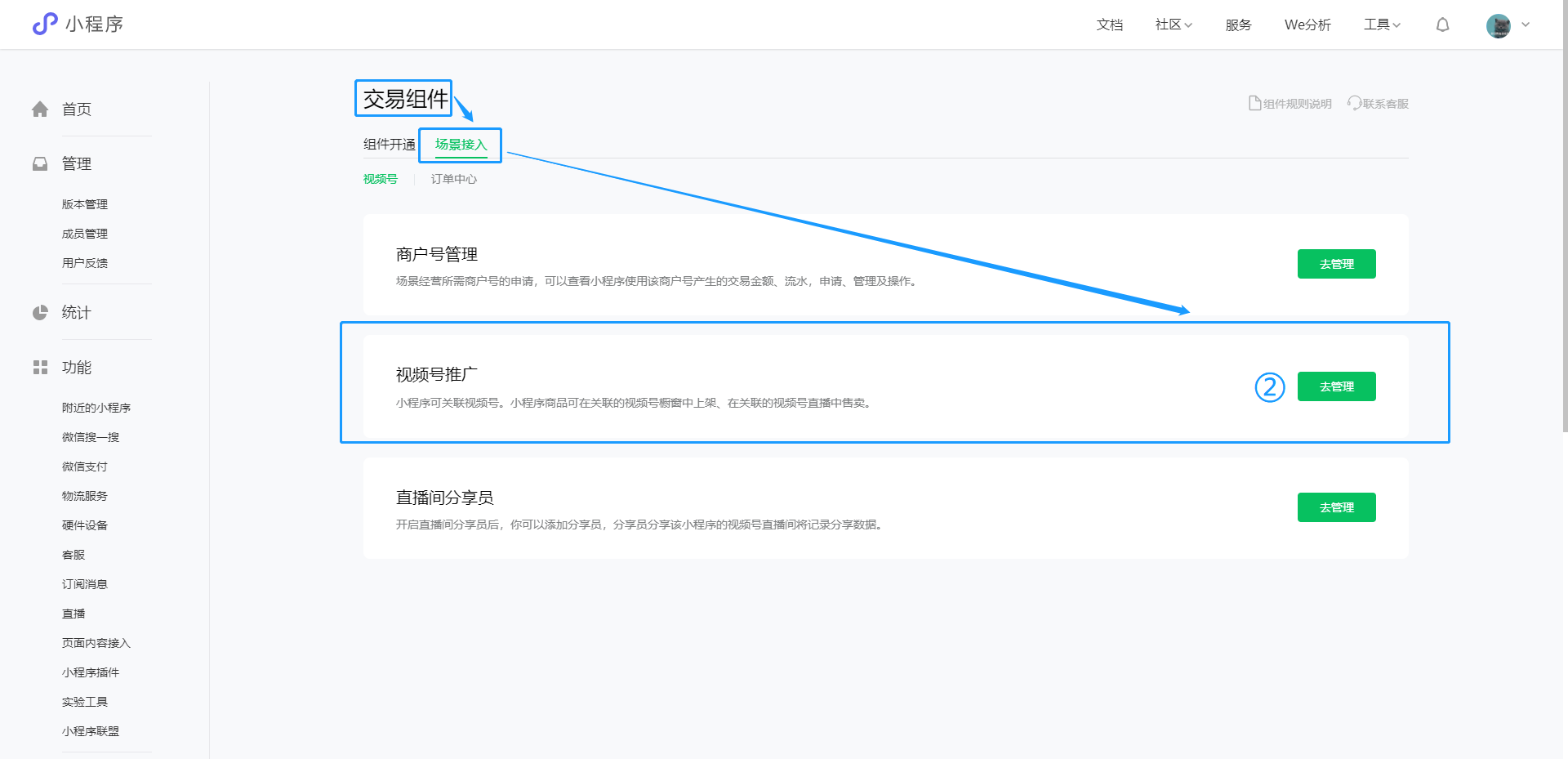Select the 视频号 sub-tab
This screenshot has width=1568, height=759.
(381, 179)
